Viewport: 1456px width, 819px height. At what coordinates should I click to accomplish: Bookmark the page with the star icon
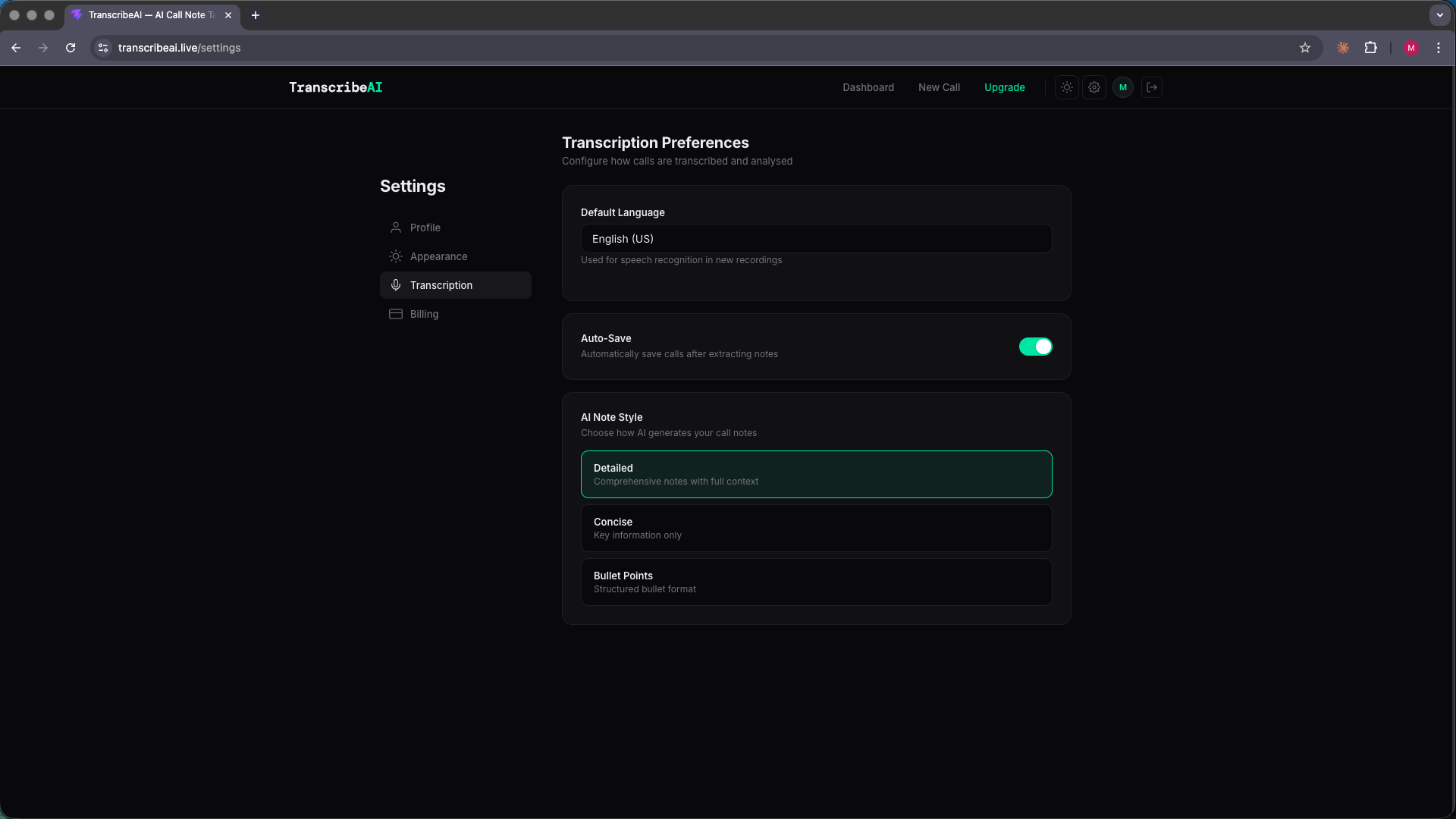pyautogui.click(x=1305, y=47)
